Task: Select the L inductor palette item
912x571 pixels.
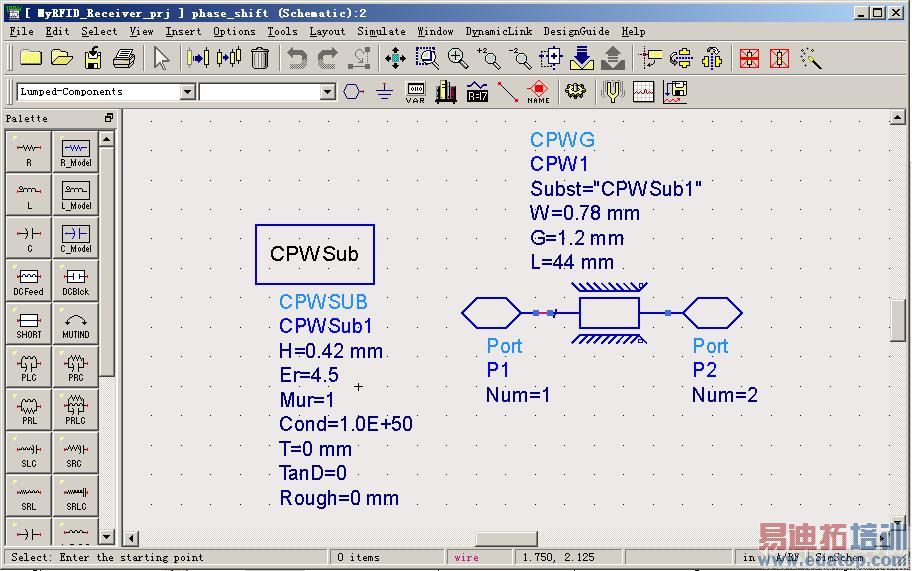Action: point(28,195)
